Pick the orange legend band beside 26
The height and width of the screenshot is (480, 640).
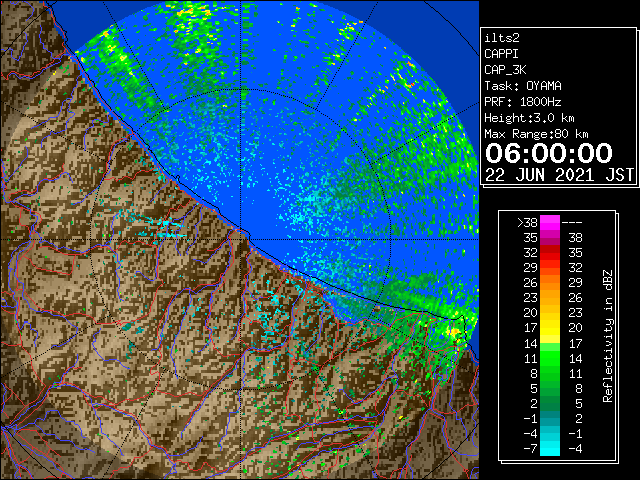(x=550, y=283)
